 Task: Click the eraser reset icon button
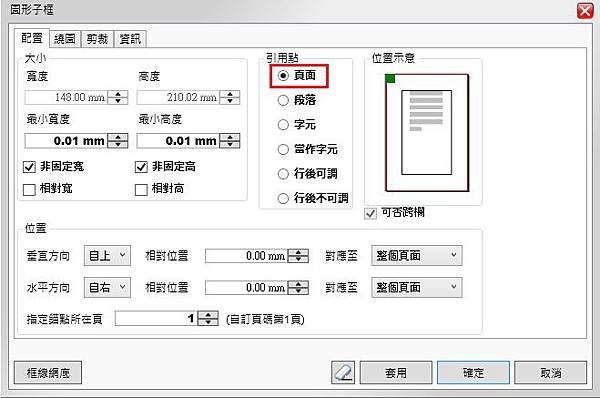[343, 372]
